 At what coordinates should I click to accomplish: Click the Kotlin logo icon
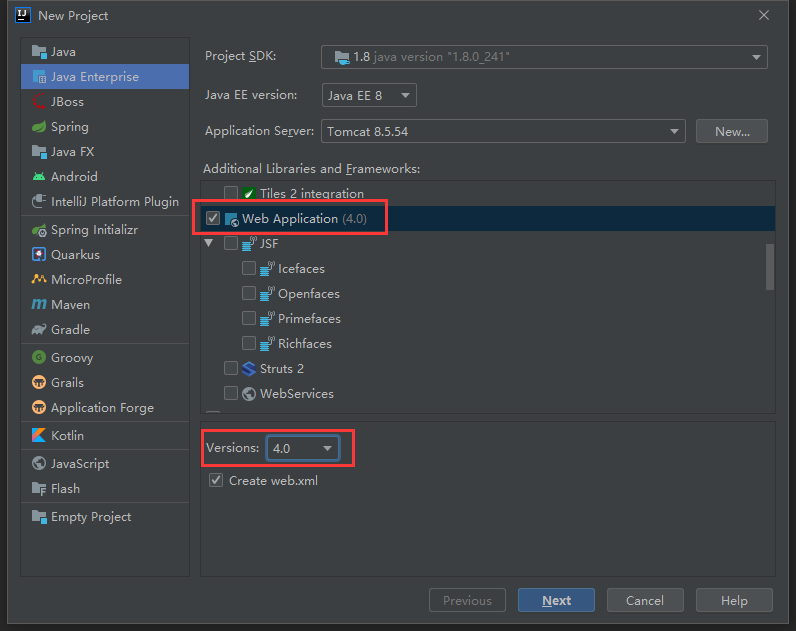point(39,435)
